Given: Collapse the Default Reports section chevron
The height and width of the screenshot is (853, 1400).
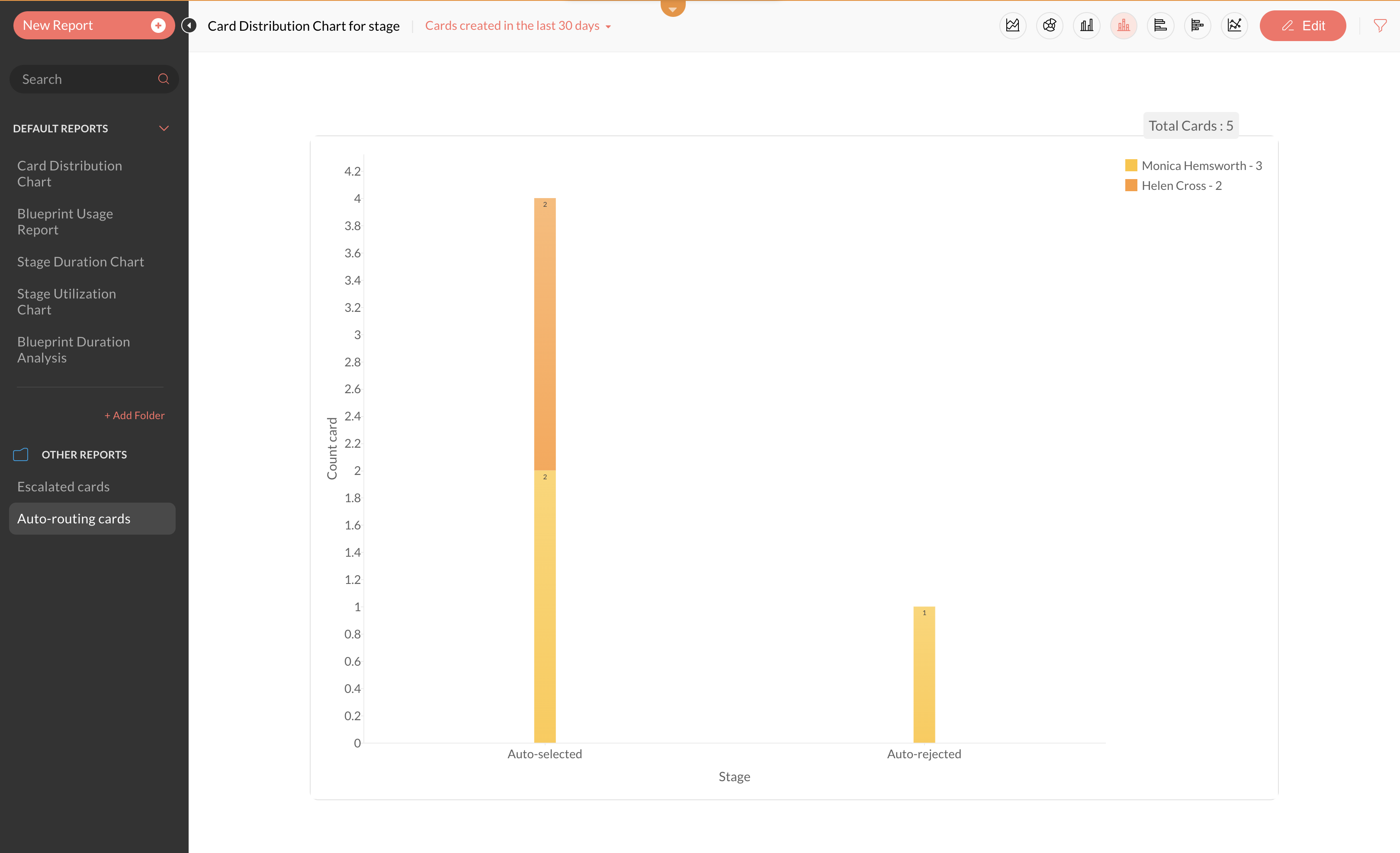Looking at the screenshot, I should coord(164,128).
